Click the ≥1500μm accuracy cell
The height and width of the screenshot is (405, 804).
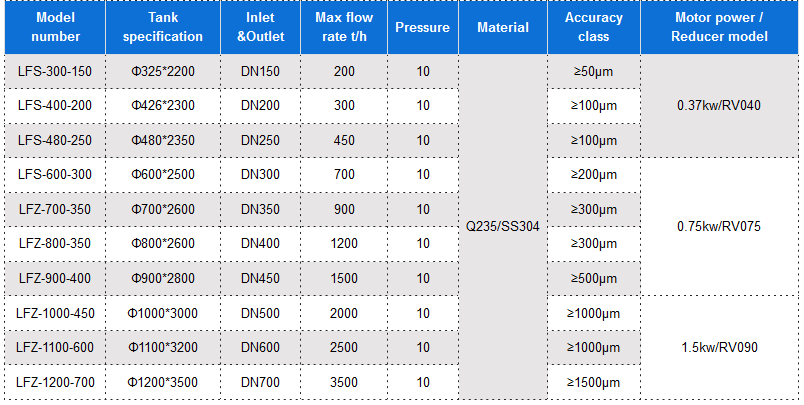[593, 382]
